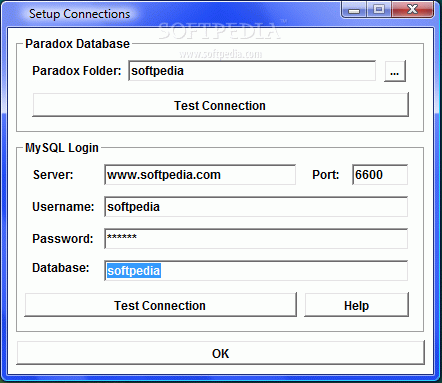Click the Paradox Folder label
The height and width of the screenshot is (383, 442).
[77, 71]
